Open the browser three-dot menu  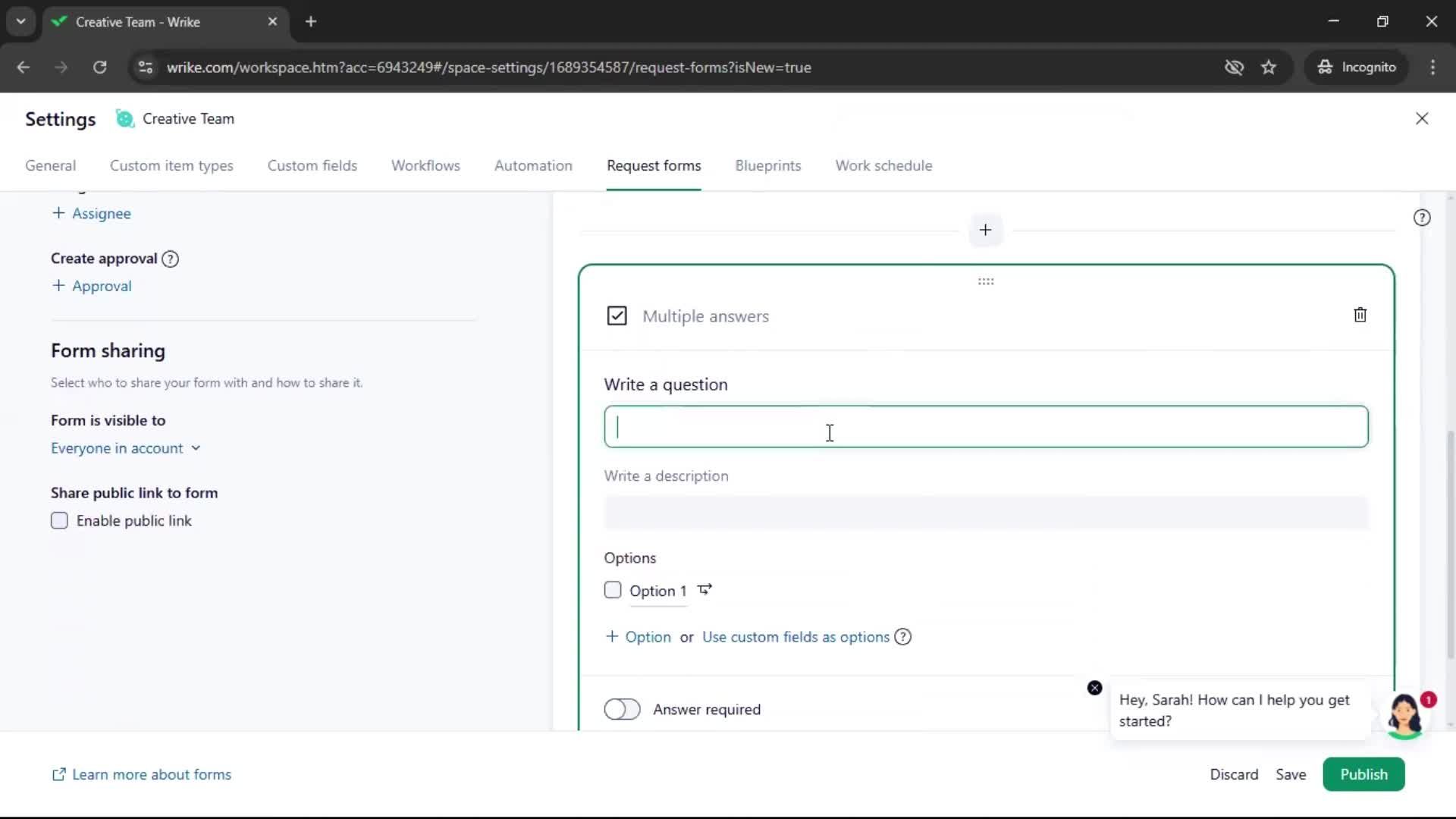(1432, 67)
